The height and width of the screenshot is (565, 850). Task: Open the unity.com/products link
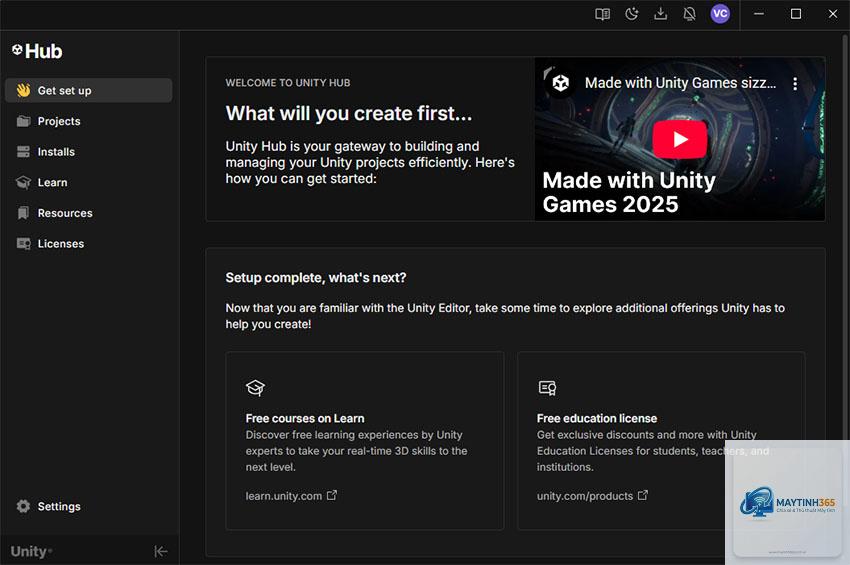[x=585, y=496]
